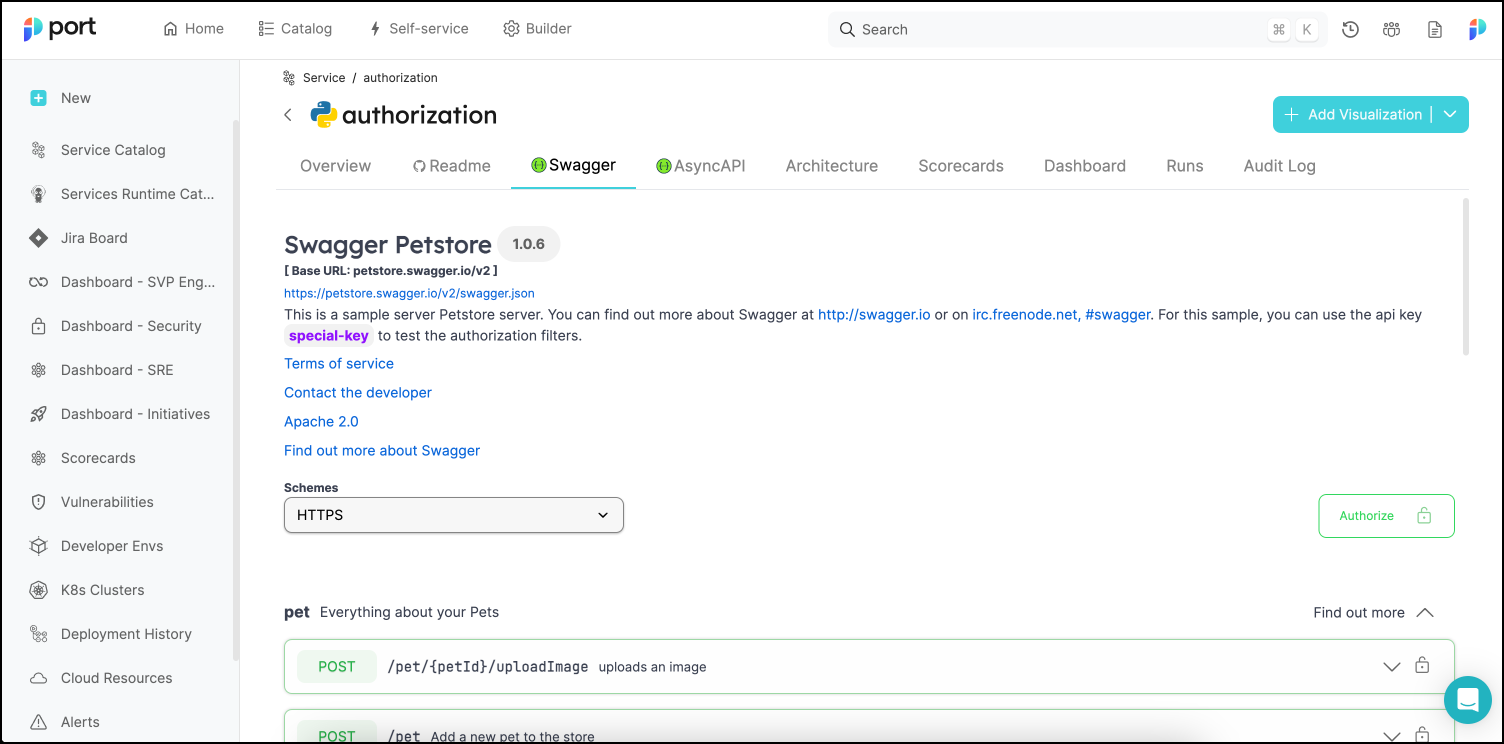This screenshot has width=1504, height=744.
Task: Open the chat support bubble
Action: (x=1467, y=699)
